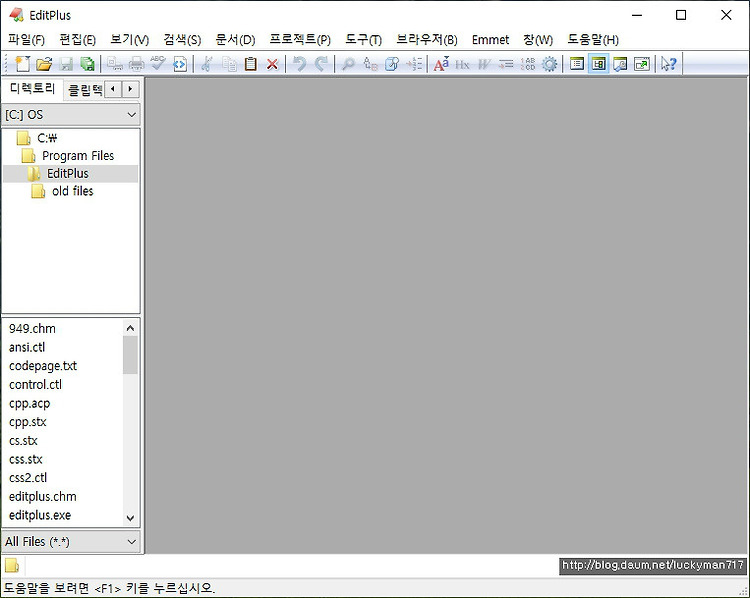Toggle the auto indent icon
750x598 pixels.
click(x=506, y=64)
